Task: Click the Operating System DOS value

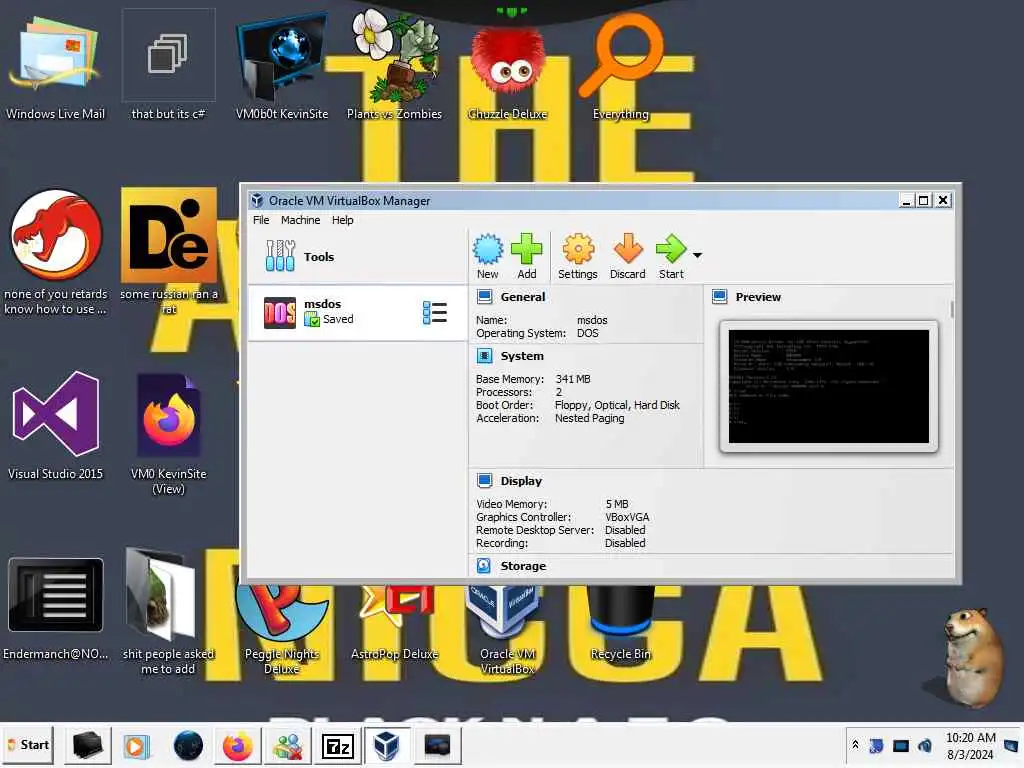Action: click(588, 333)
